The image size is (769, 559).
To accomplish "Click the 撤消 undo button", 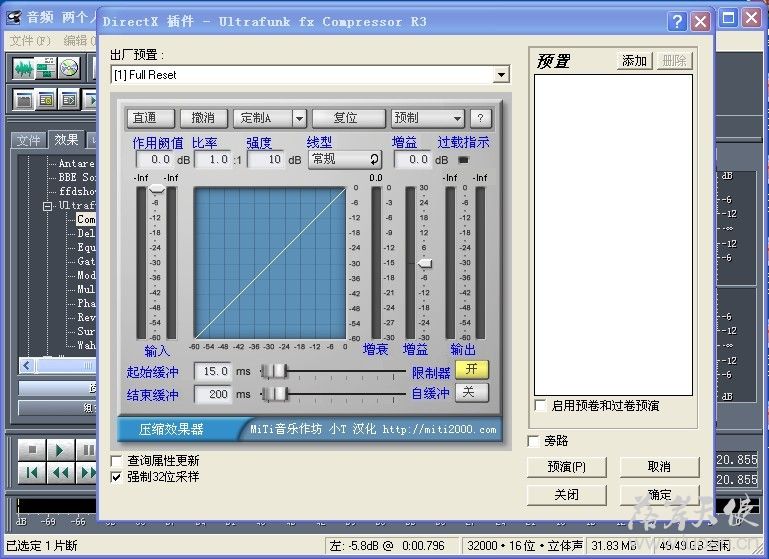I will click(x=204, y=118).
